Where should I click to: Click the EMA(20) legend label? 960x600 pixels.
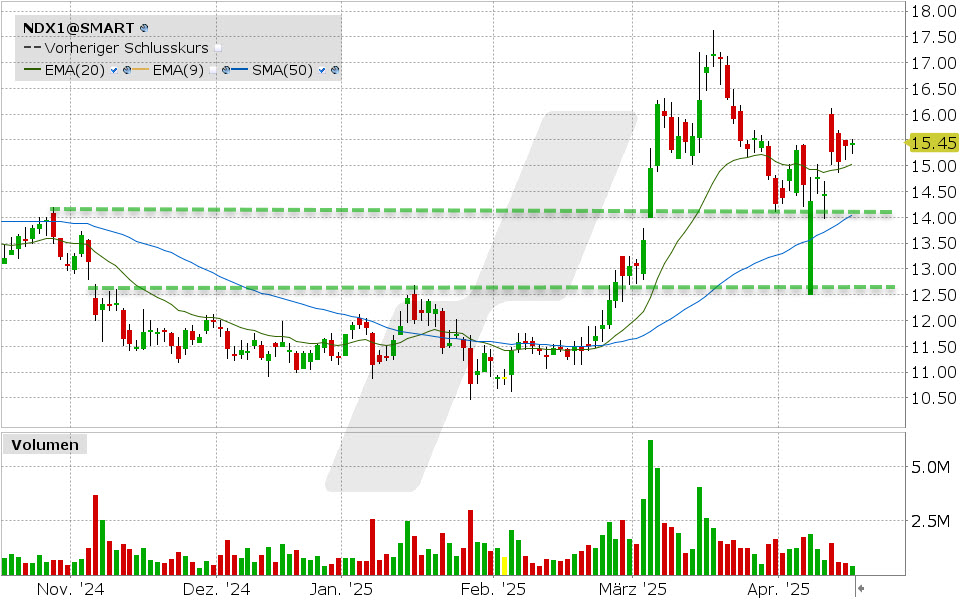coord(75,70)
